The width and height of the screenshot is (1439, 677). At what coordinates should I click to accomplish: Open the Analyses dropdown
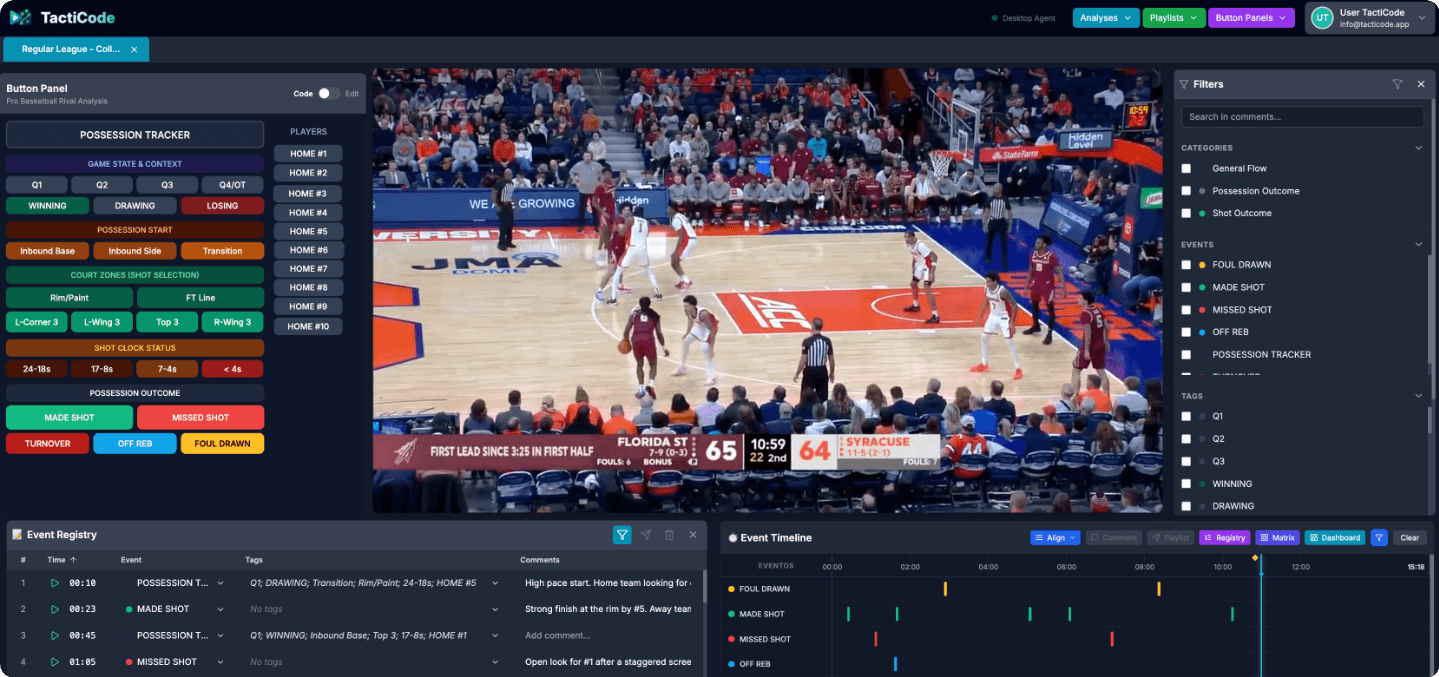[1105, 18]
